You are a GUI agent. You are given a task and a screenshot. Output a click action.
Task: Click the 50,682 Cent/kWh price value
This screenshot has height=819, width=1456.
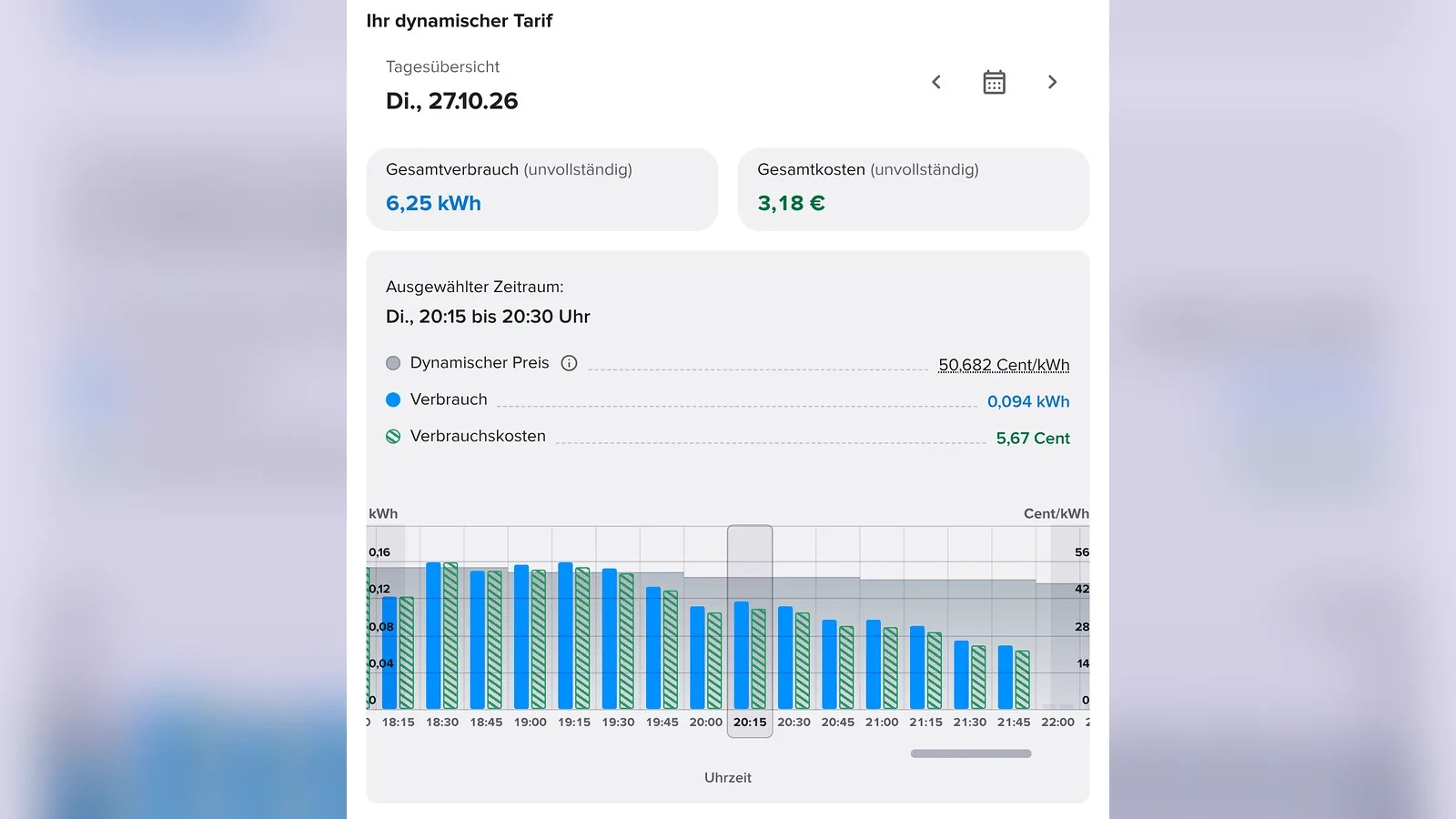coord(1004,365)
